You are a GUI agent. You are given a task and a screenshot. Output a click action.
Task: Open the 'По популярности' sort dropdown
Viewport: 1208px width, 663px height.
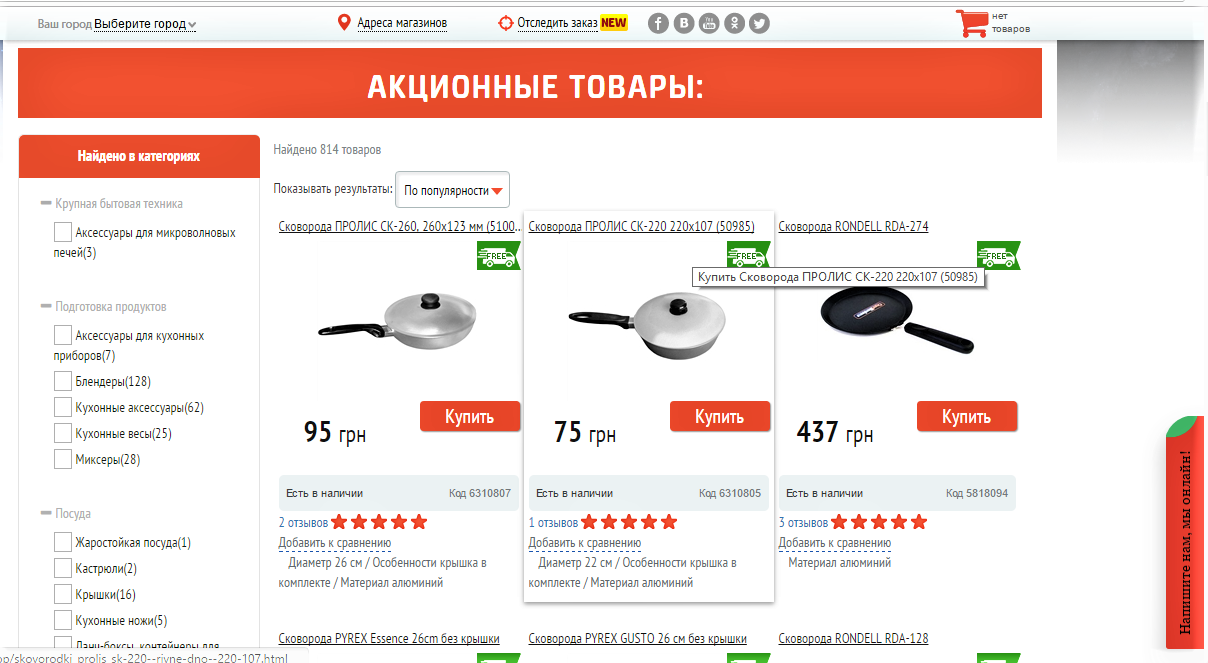(453, 190)
